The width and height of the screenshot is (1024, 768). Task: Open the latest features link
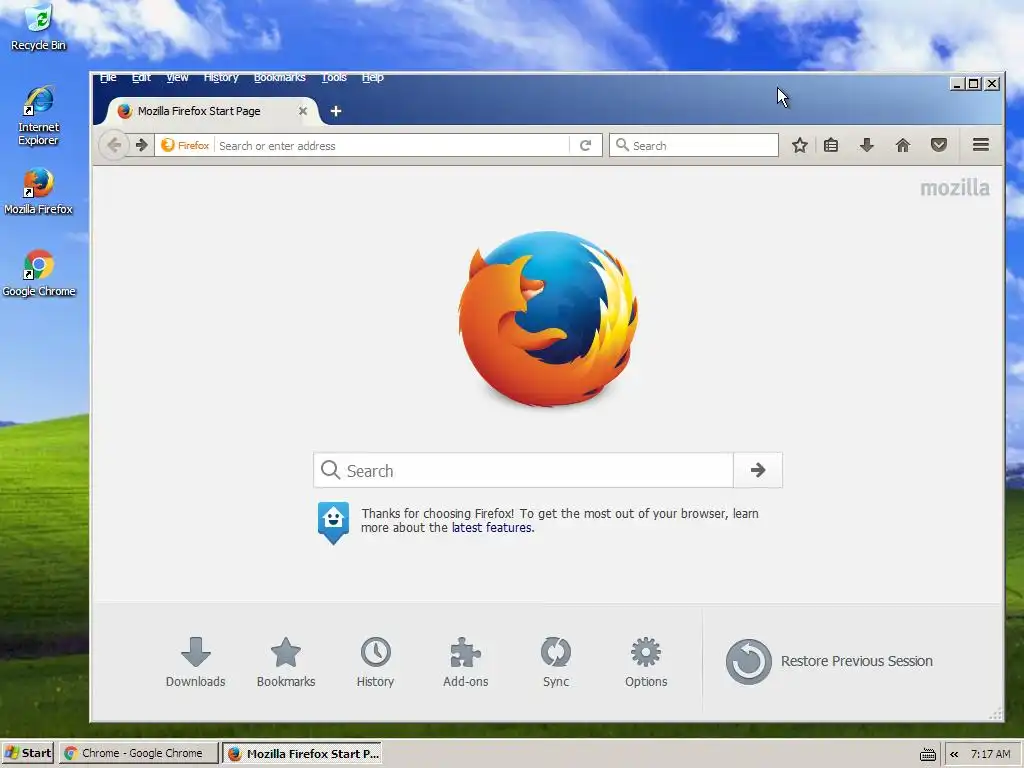pos(492,528)
